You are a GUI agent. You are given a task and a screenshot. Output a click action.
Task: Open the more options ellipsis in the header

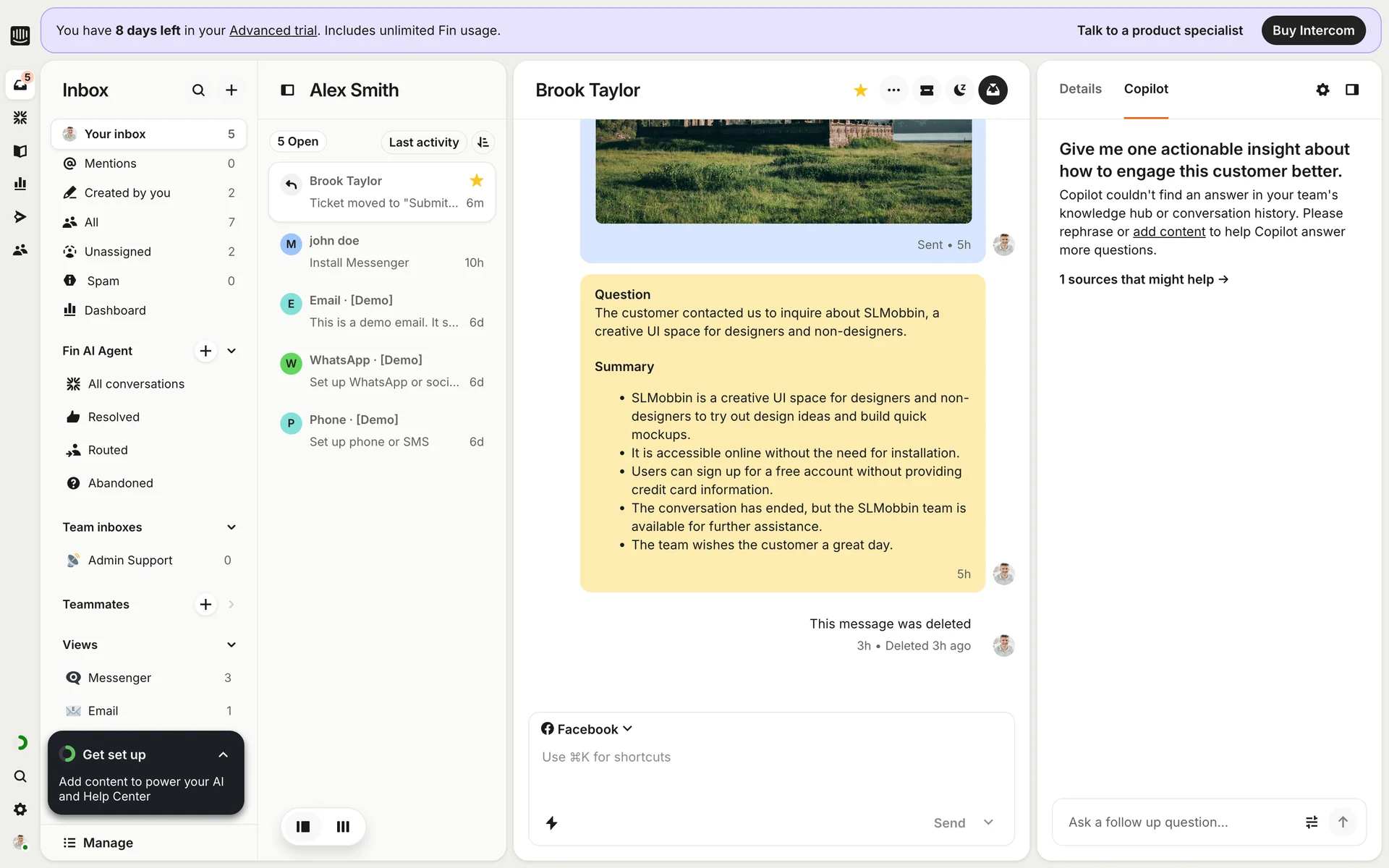coord(893,90)
